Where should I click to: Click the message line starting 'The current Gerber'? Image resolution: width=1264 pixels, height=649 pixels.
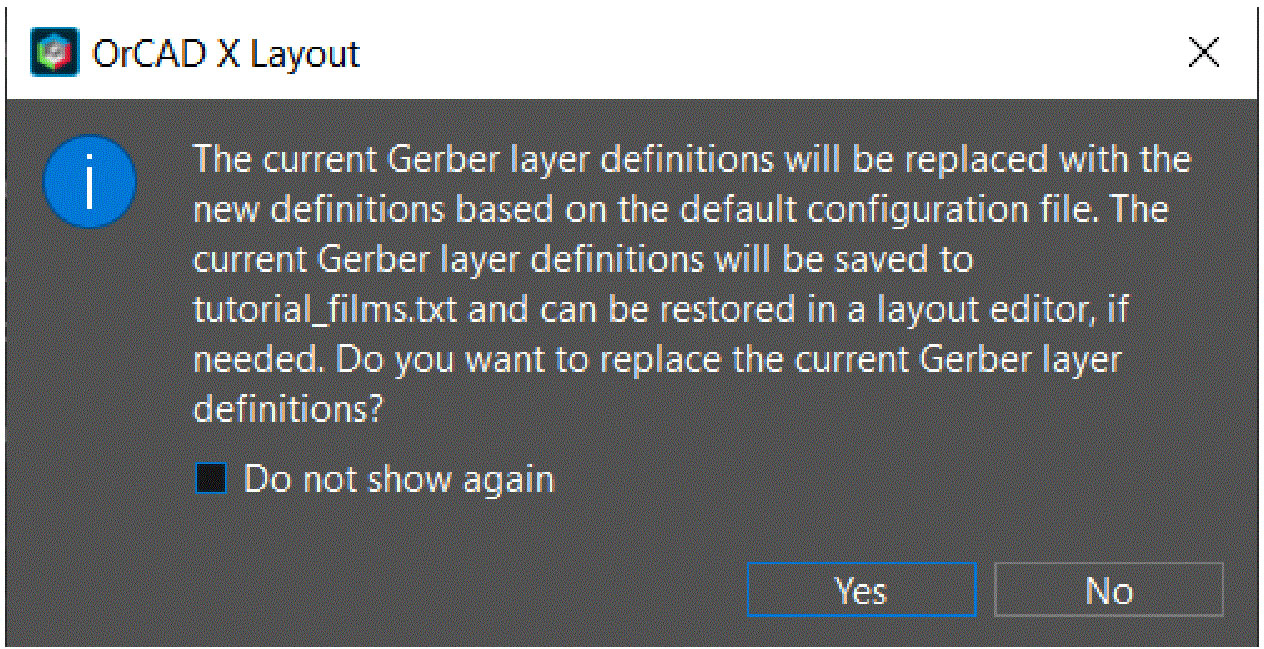[x=692, y=160]
